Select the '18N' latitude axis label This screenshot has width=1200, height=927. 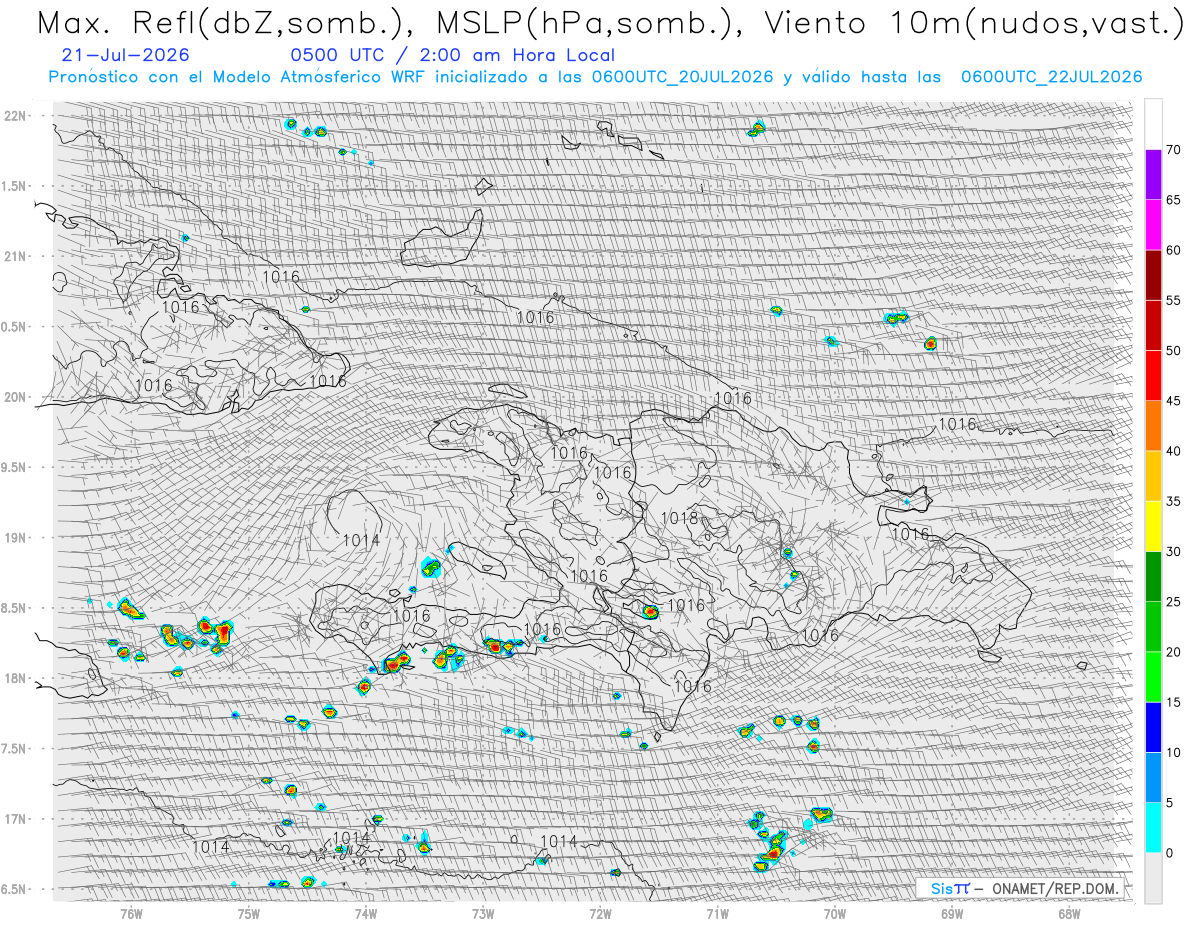click(x=15, y=678)
